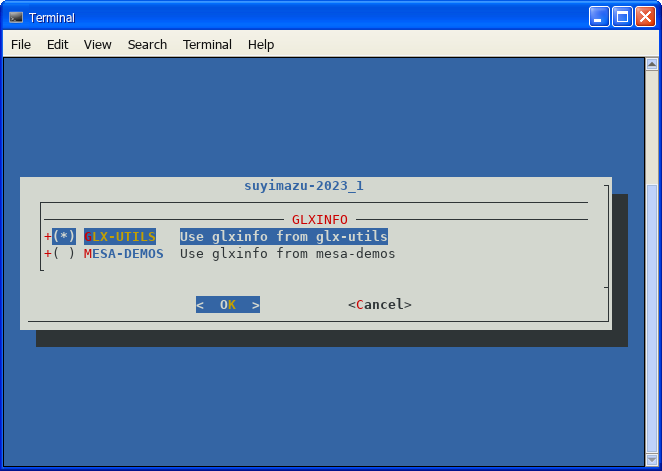This screenshot has width=662, height=471.
Task: Open the Help menu
Action: coord(261,45)
